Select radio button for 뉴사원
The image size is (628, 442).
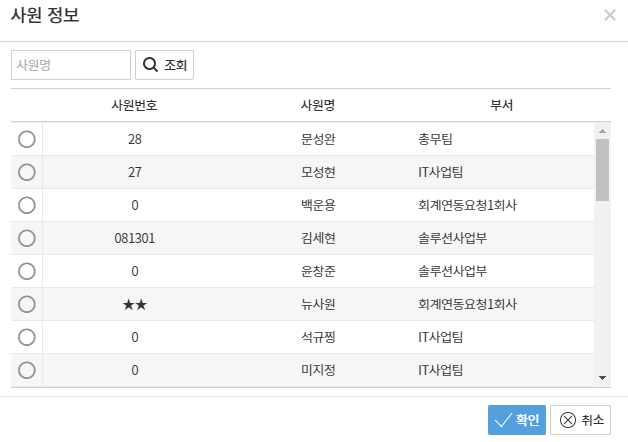(27, 304)
